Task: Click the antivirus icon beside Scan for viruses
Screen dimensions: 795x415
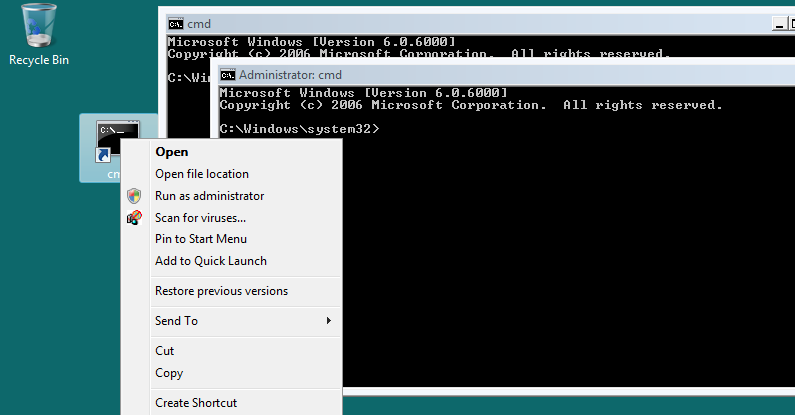Action: tap(134, 218)
